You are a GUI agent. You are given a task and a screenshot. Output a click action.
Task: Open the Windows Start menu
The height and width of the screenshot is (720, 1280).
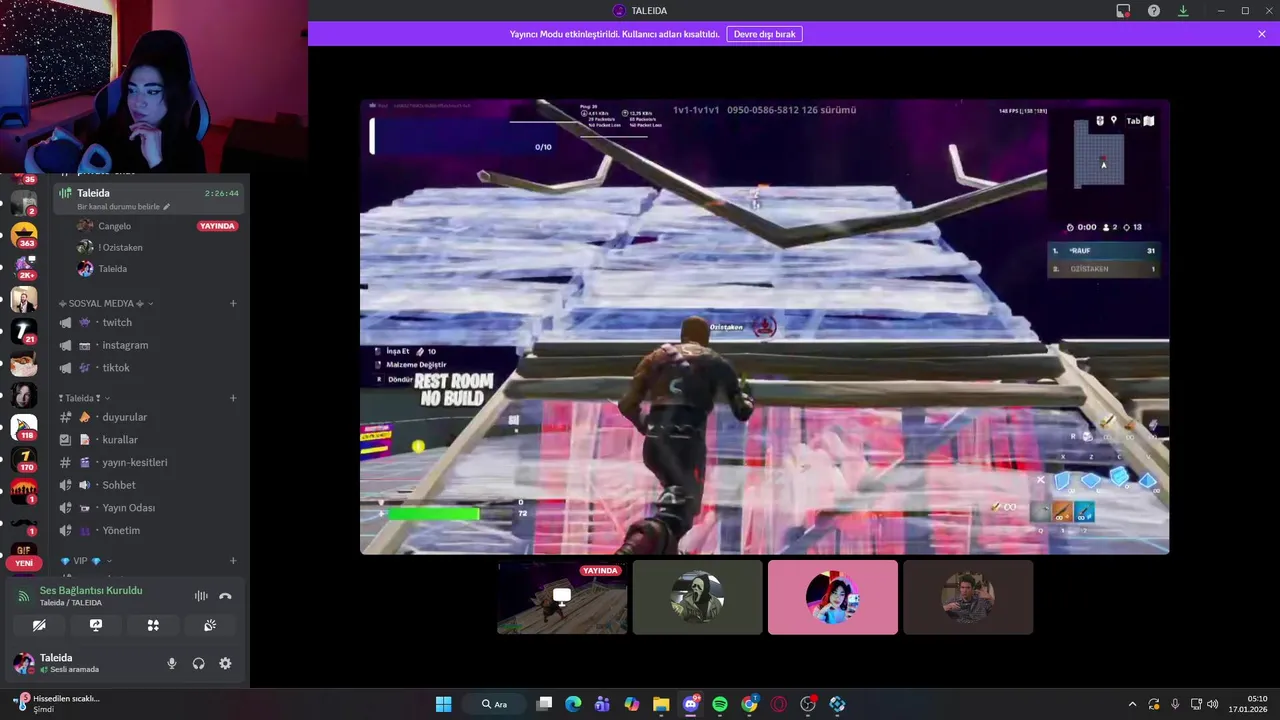click(444, 704)
